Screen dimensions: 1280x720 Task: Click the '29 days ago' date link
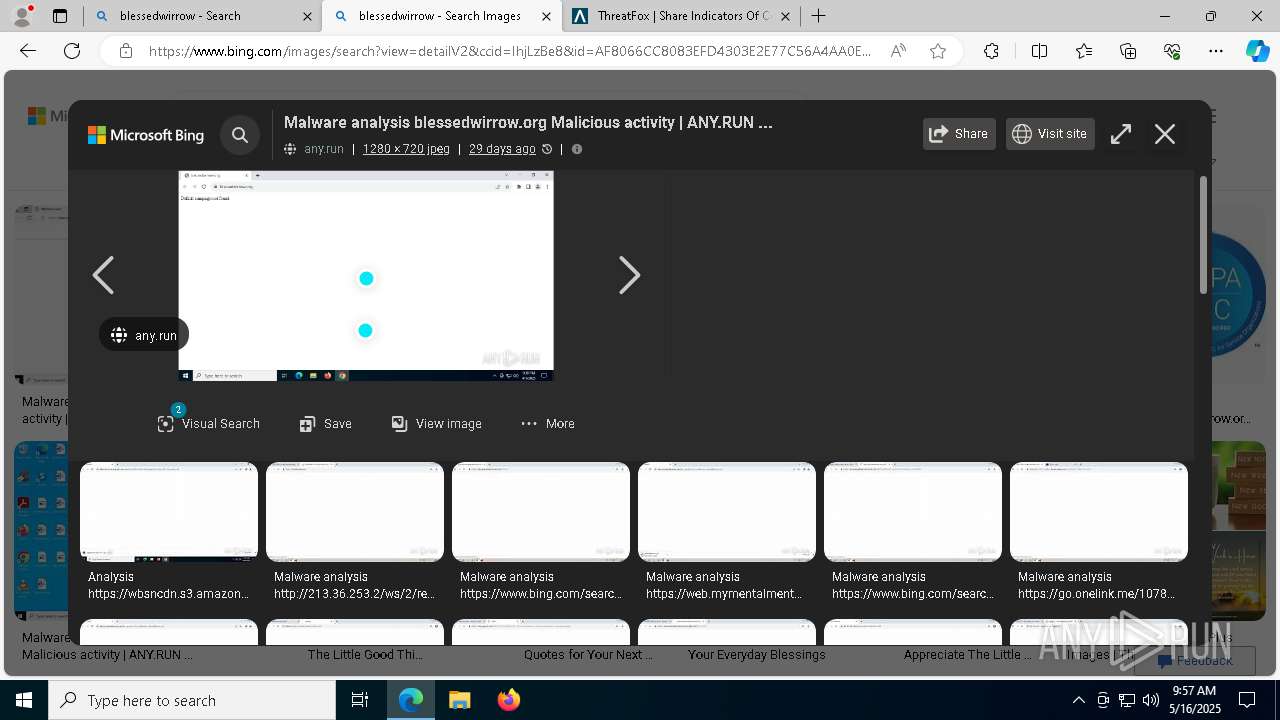502,149
